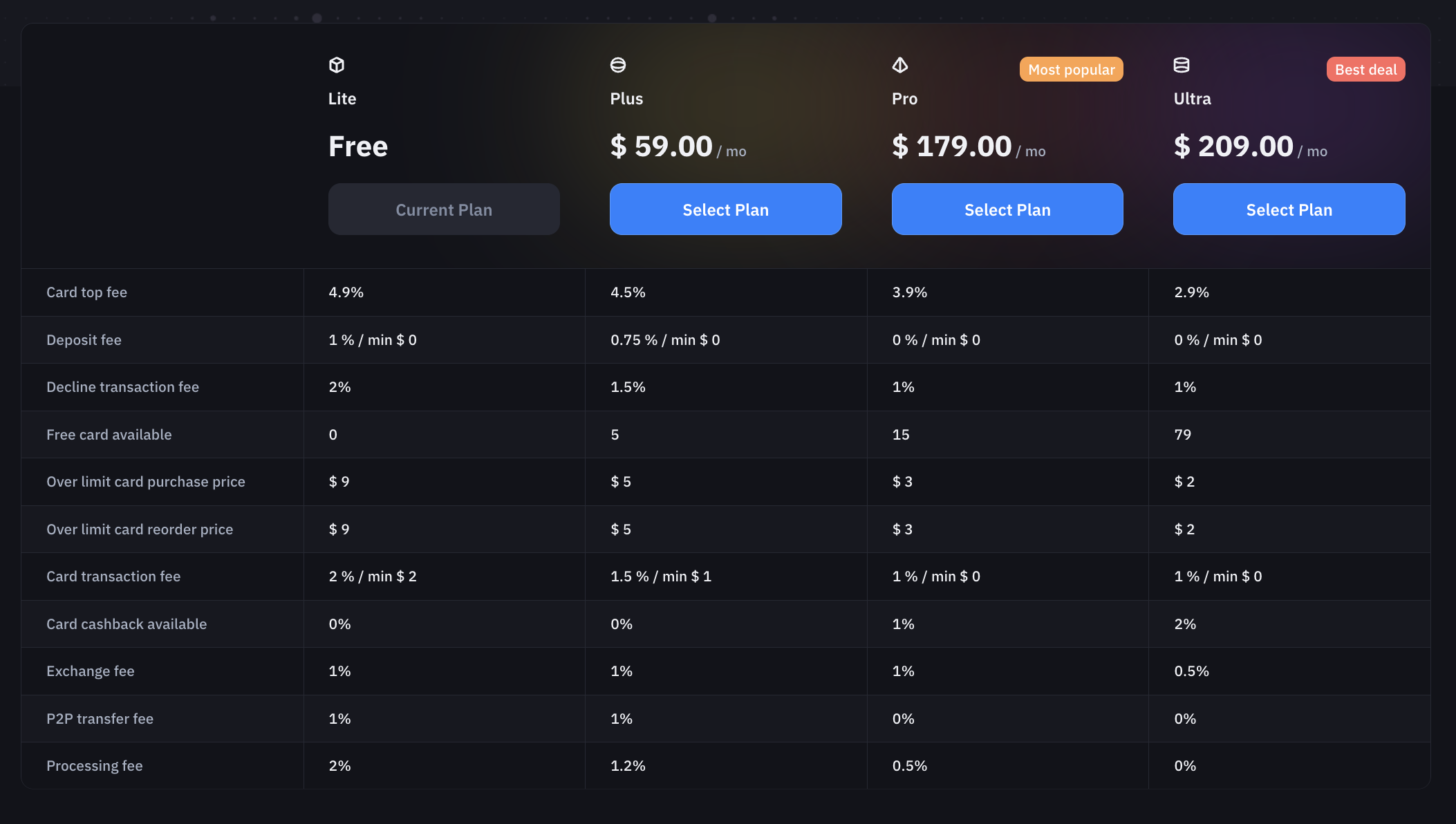Click the Current Plan button under Lite
Screen dimensions: 1456x824
click(444, 209)
